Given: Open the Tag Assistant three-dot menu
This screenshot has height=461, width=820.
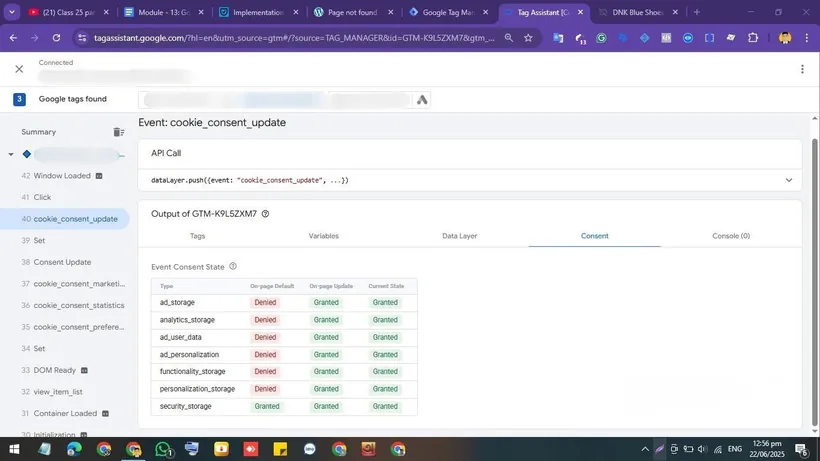Looking at the screenshot, I should tap(802, 69).
